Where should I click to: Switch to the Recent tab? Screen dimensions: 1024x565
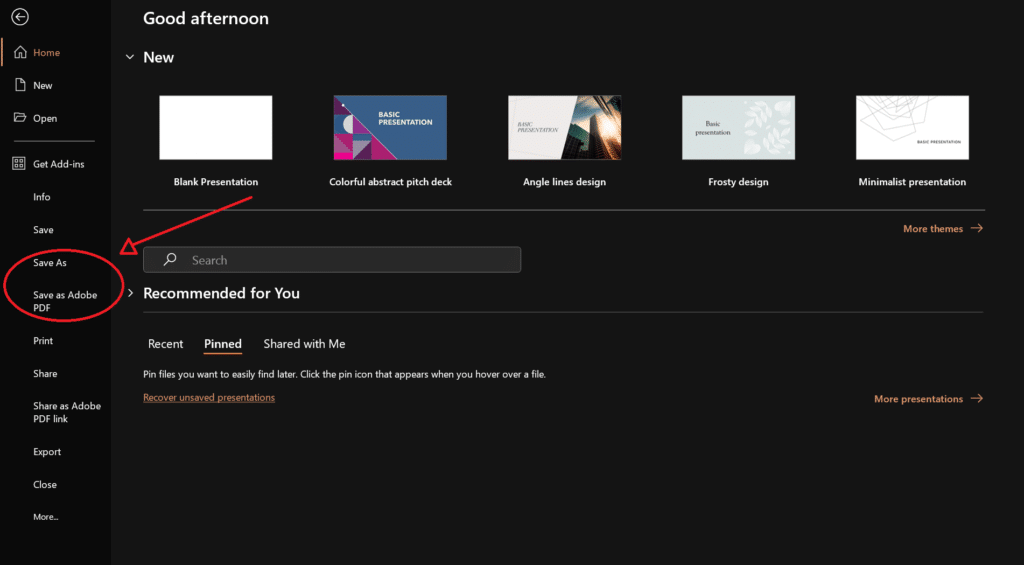click(165, 344)
